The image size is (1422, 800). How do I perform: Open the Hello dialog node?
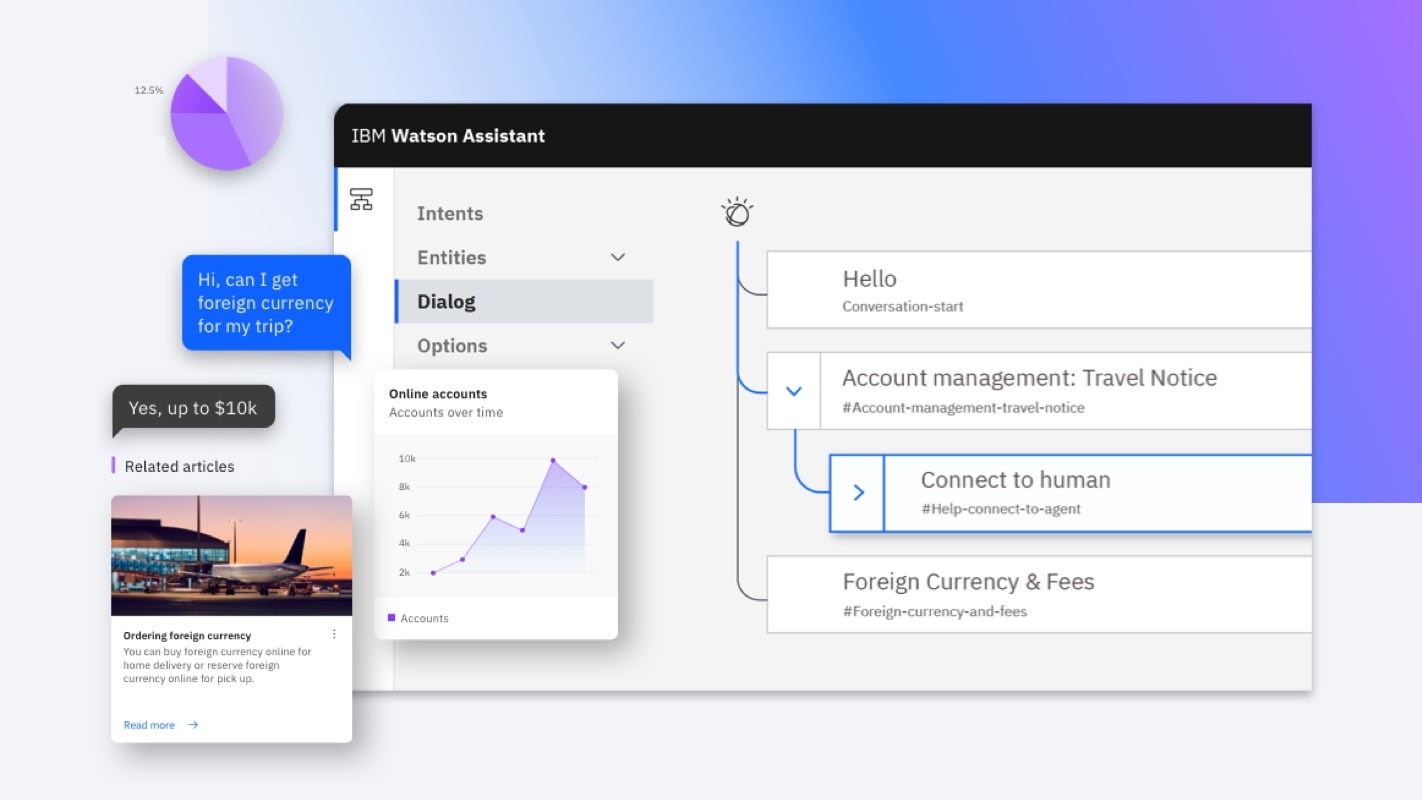(1039, 290)
